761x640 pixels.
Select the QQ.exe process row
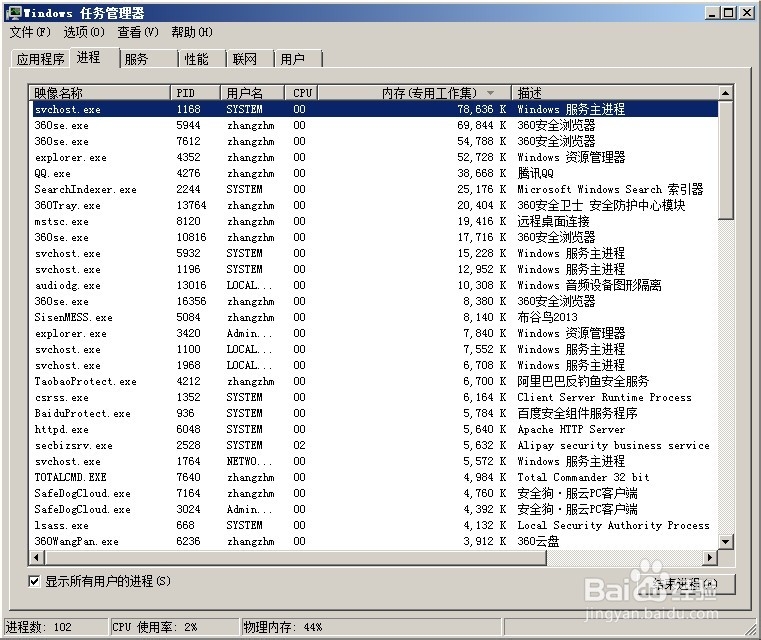(375, 173)
